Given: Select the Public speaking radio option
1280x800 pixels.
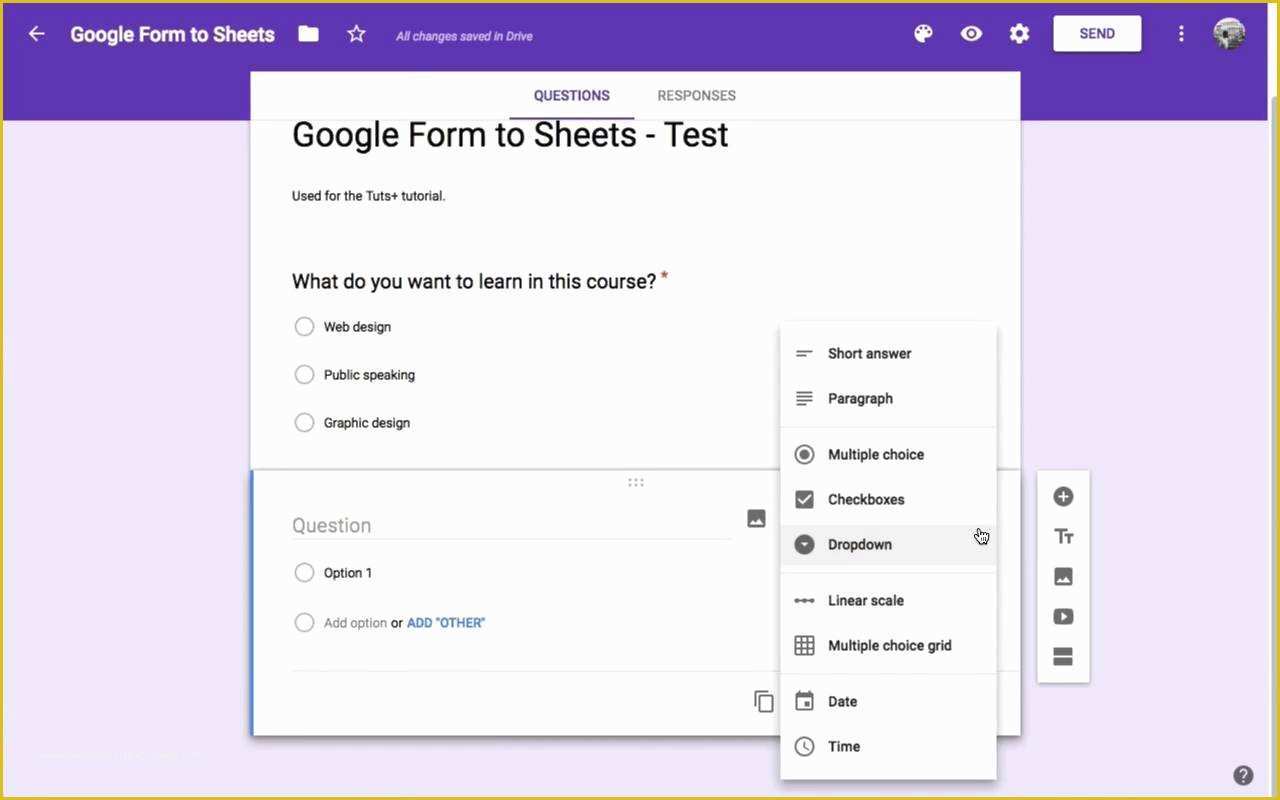Looking at the screenshot, I should (304, 374).
